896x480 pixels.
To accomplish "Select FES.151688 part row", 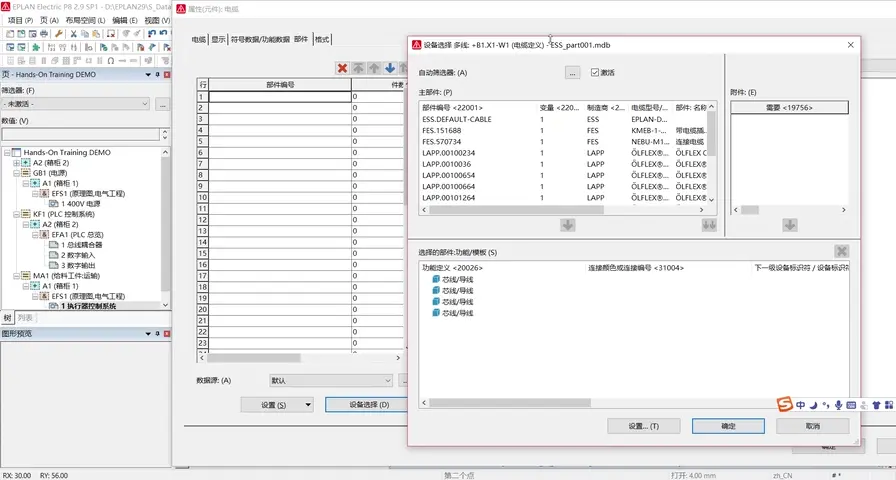I will coord(563,131).
